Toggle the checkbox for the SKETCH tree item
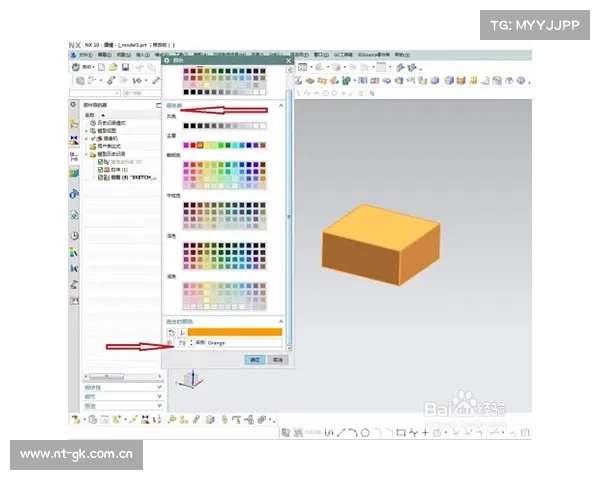The width and height of the screenshot is (600, 480). [x=100, y=177]
